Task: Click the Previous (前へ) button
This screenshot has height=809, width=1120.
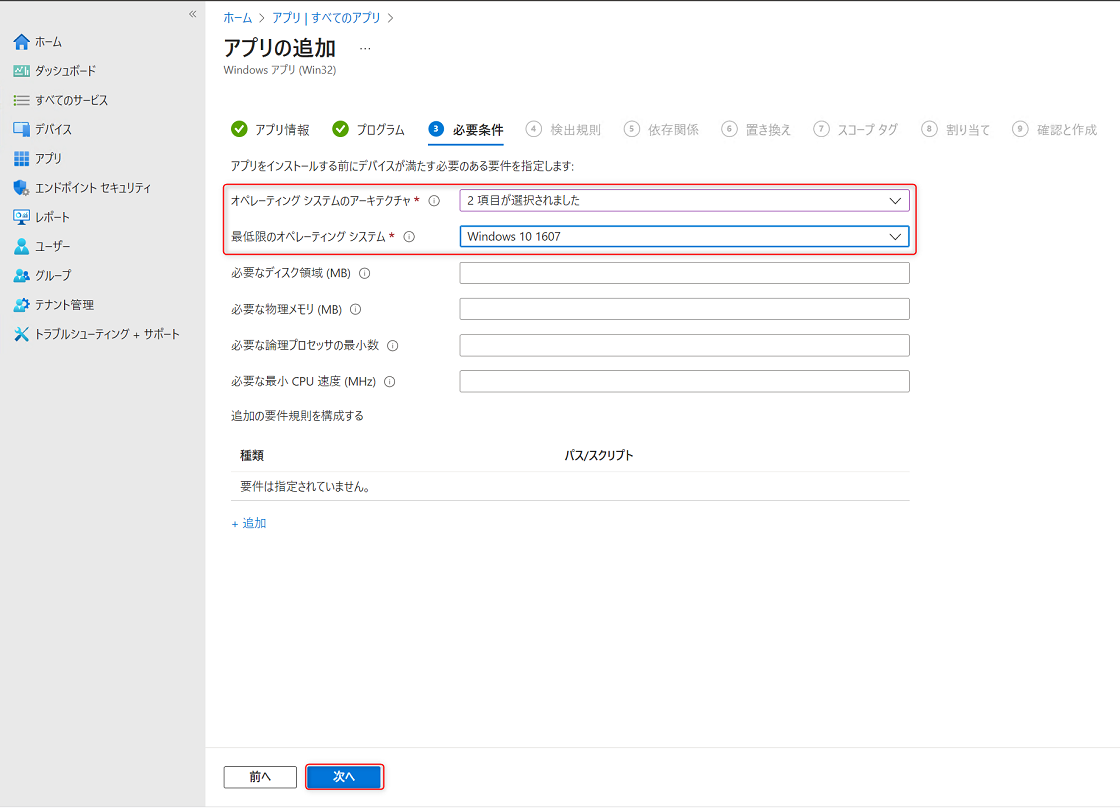Action: pos(260,777)
